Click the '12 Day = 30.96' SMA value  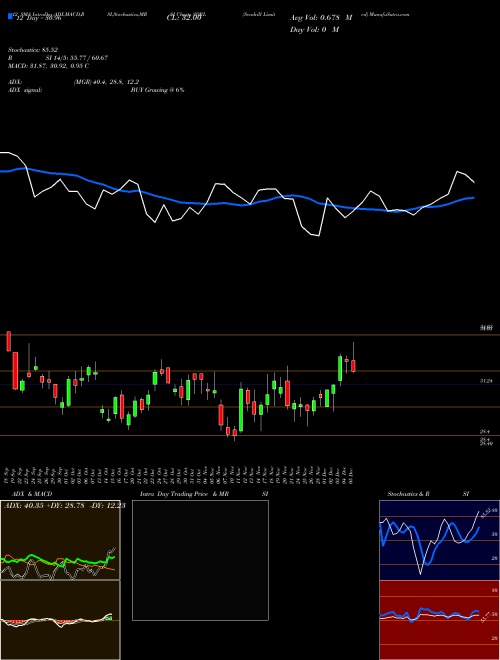[37, 19]
